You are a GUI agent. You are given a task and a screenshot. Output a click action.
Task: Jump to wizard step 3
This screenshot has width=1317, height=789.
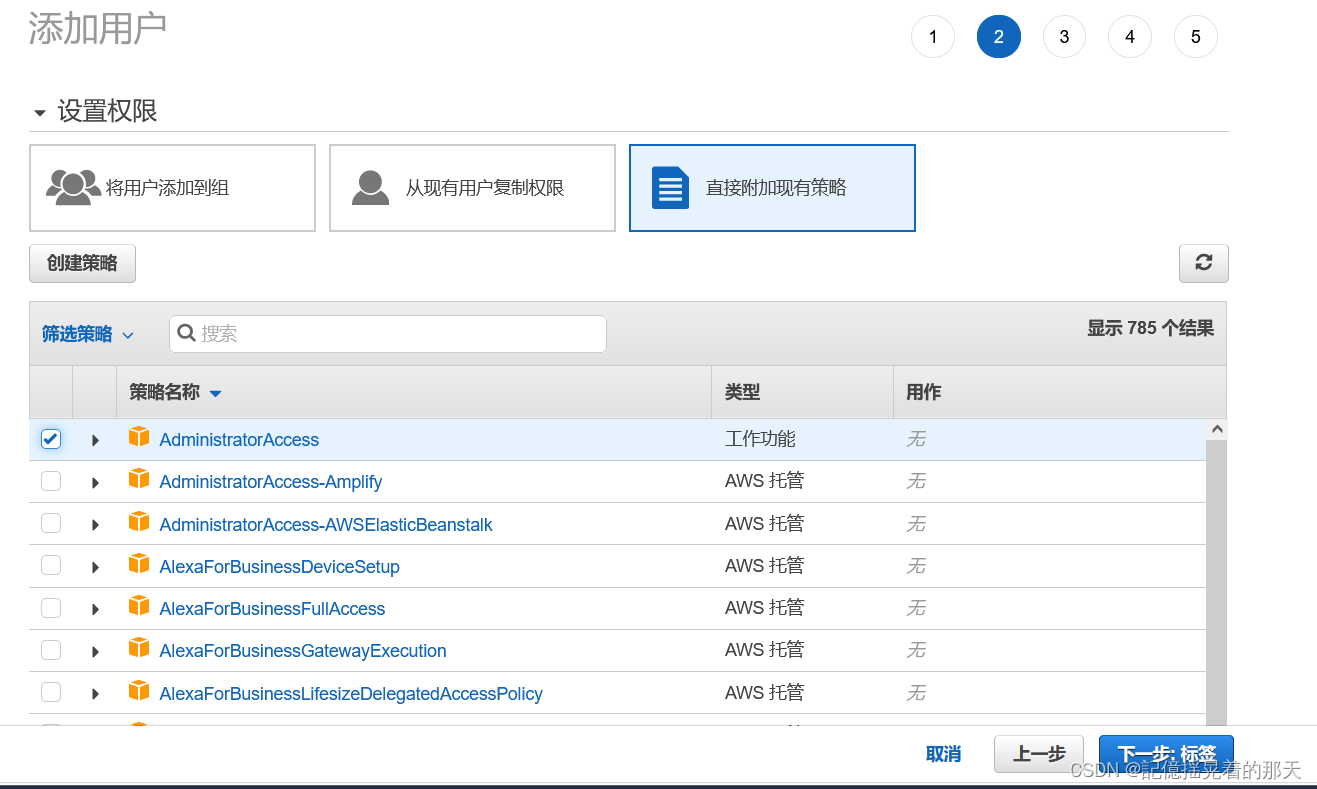[x=1064, y=37]
